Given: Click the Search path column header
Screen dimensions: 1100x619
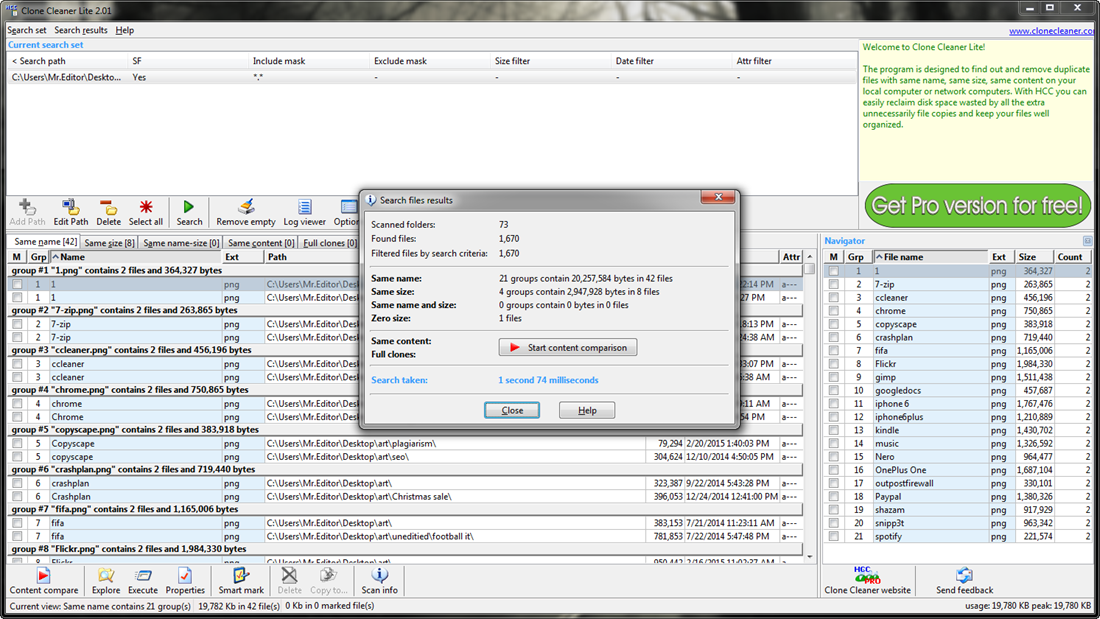Looking at the screenshot, I should coord(67,61).
